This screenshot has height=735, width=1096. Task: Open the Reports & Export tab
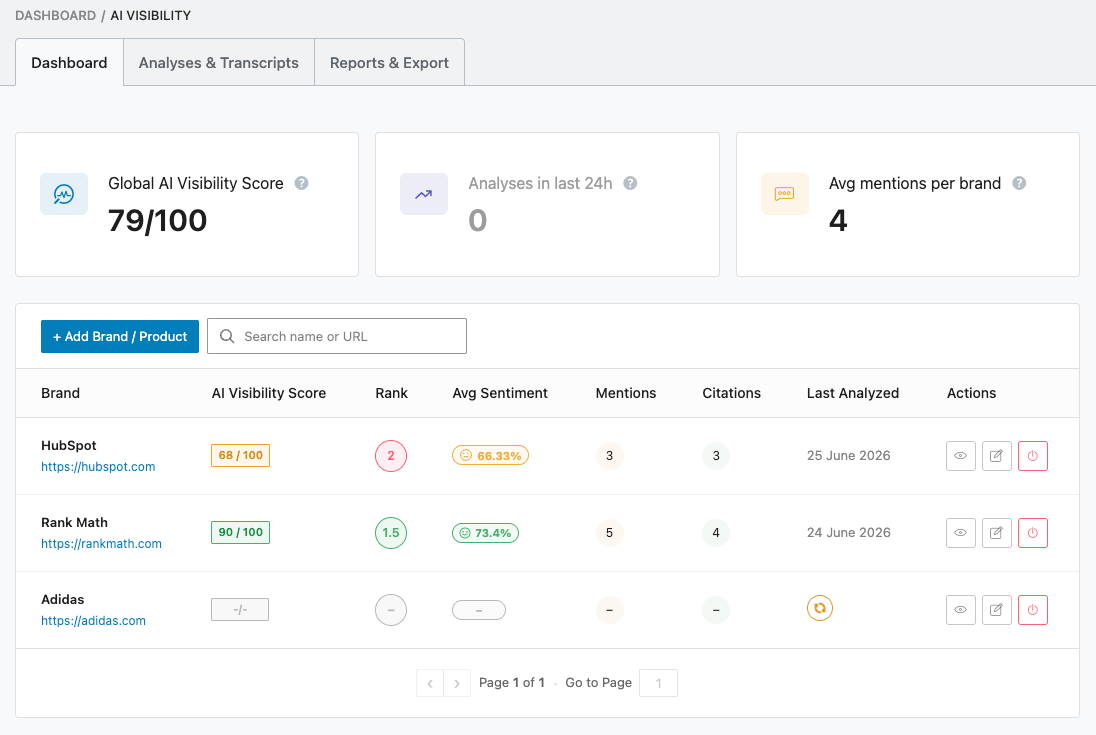389,63
